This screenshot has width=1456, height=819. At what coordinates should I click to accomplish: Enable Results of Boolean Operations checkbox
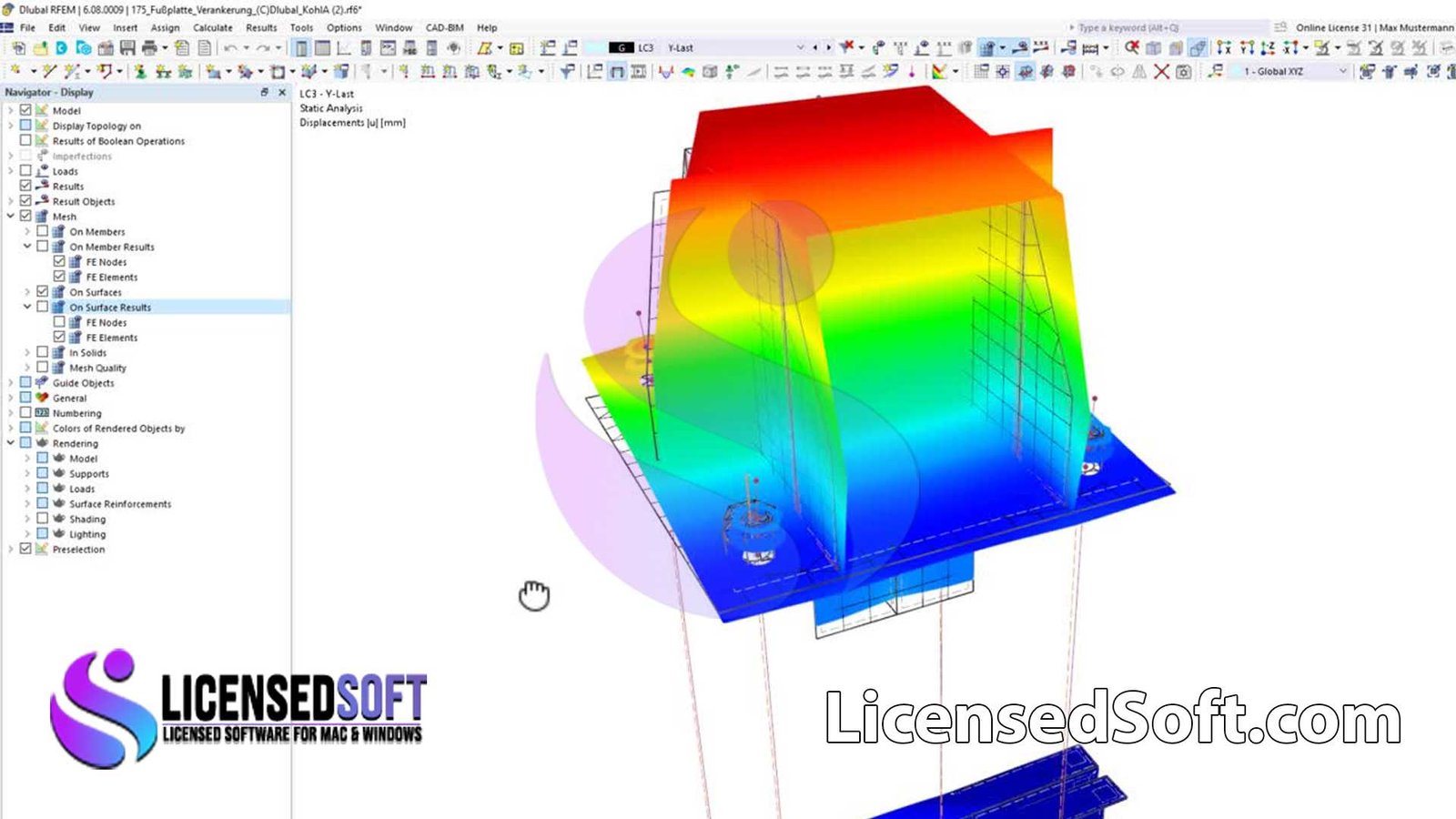(x=25, y=141)
